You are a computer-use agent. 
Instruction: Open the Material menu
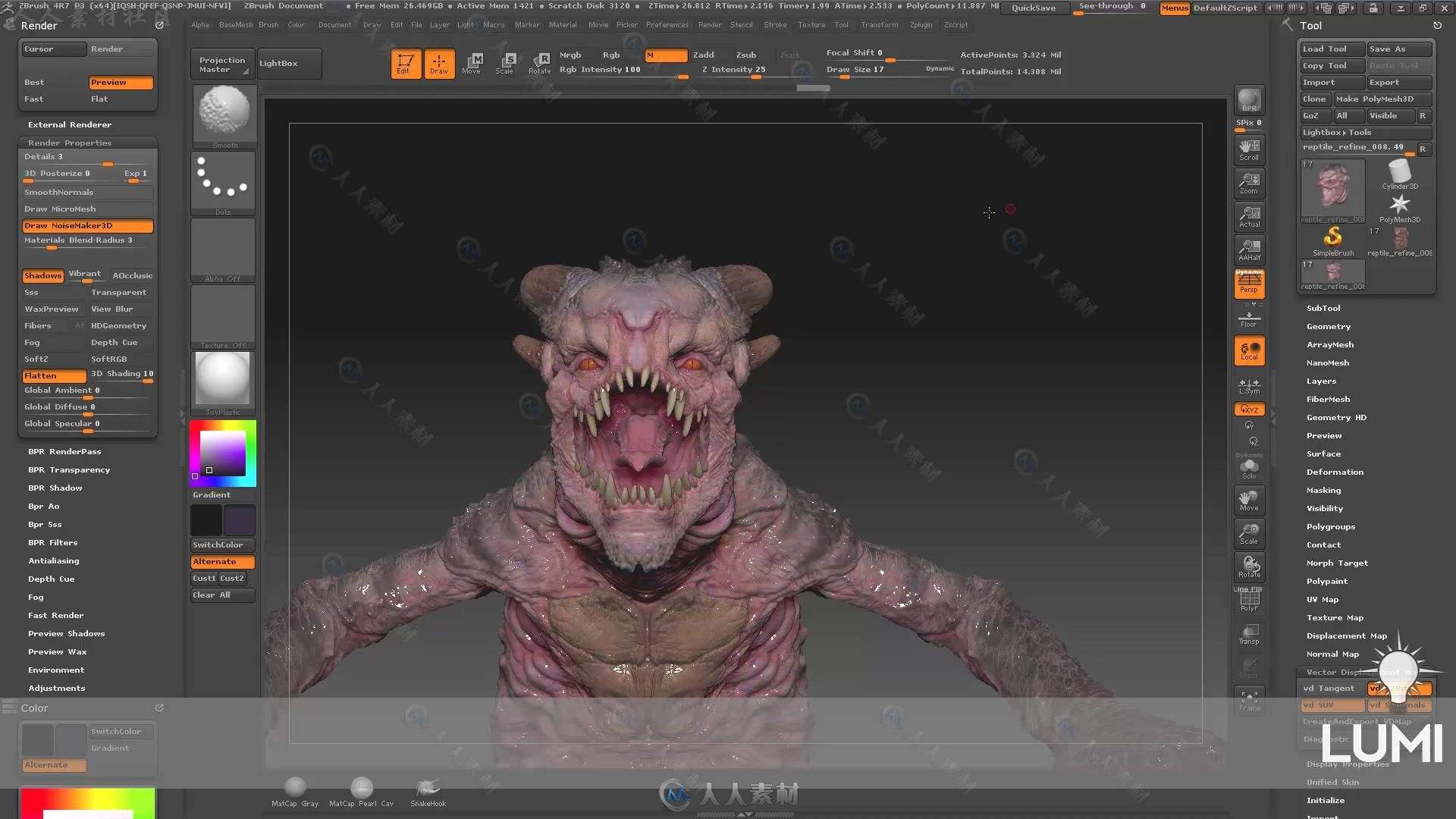point(563,25)
